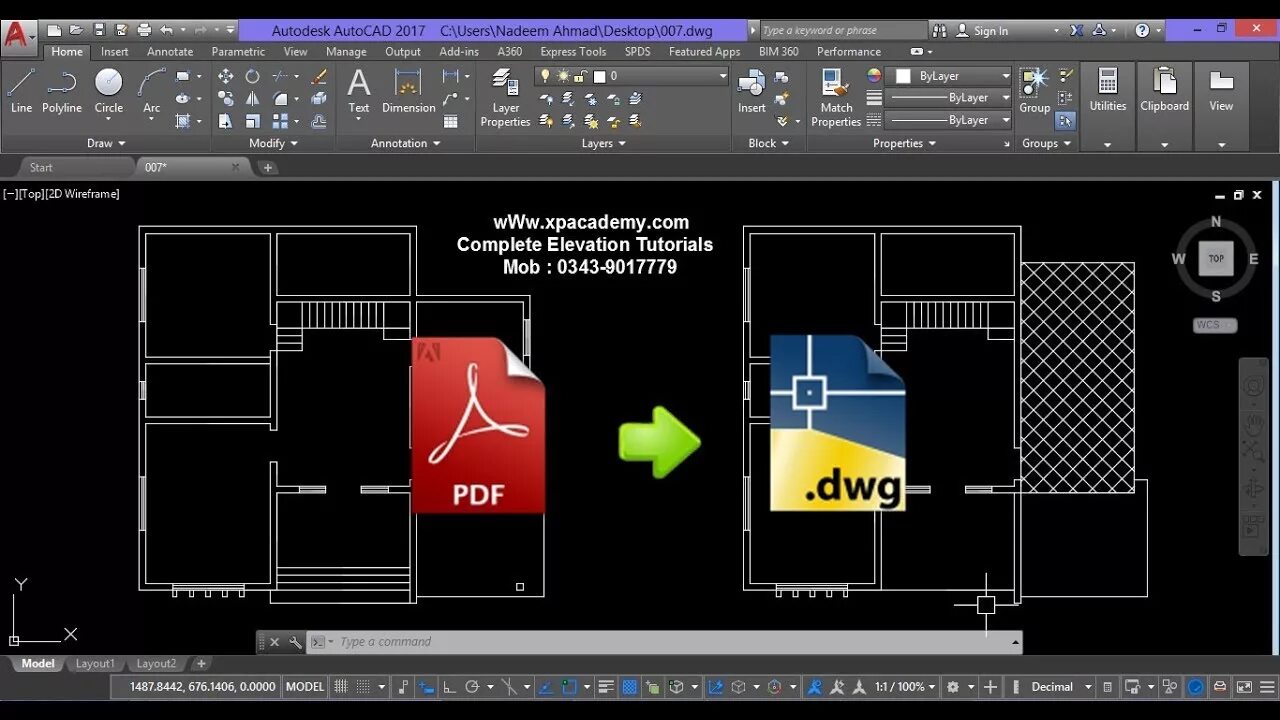Screen dimensions: 1280x720
Task: Expand the Draw panel
Action: tap(106, 143)
